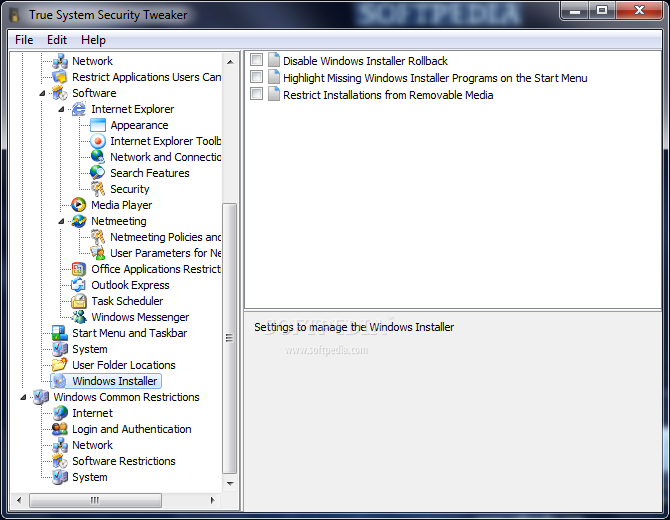Click the Software Restrictions icon
Screen dimensions: 670x520
click(60, 461)
